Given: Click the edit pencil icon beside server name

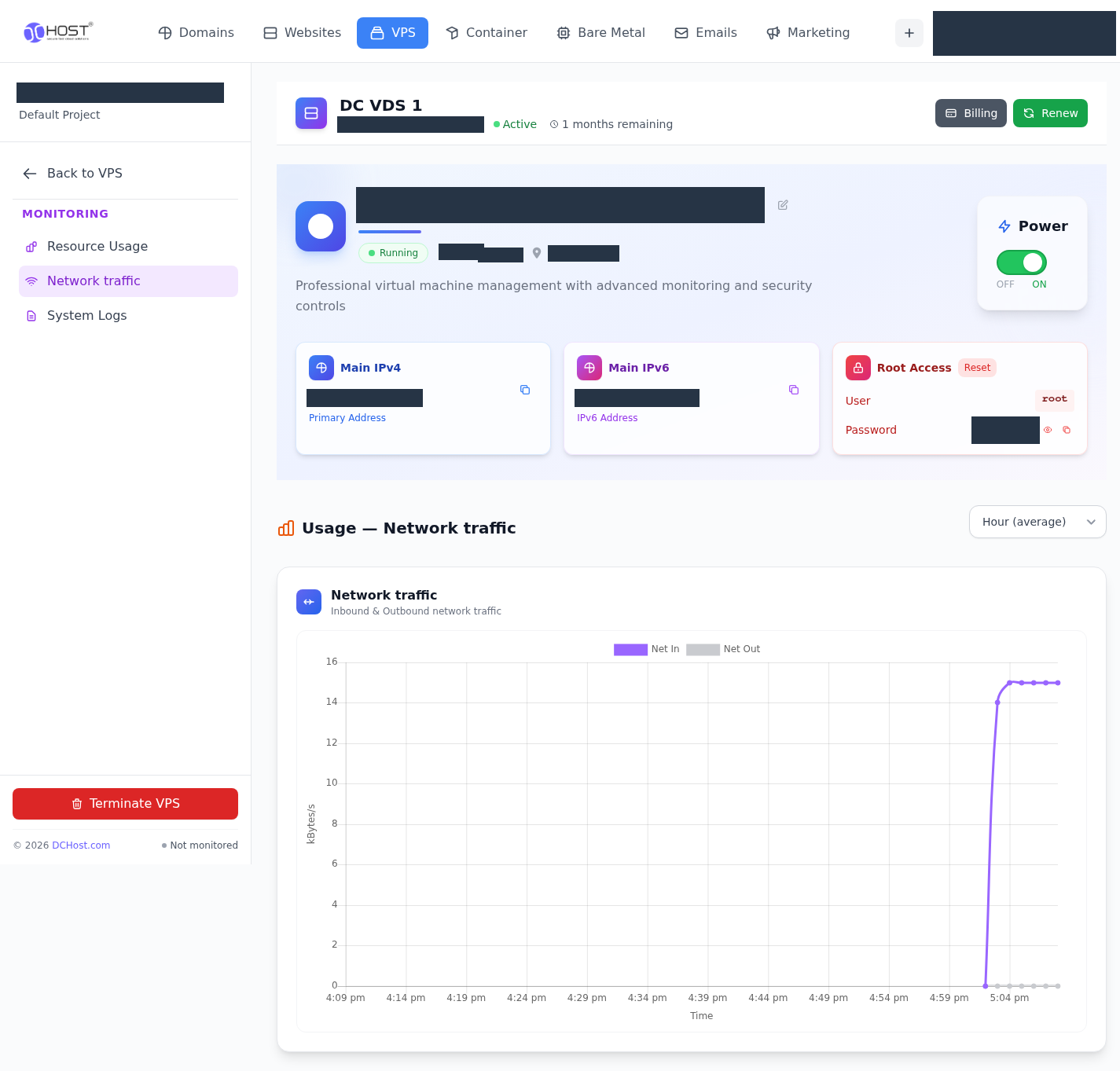Looking at the screenshot, I should [x=783, y=205].
